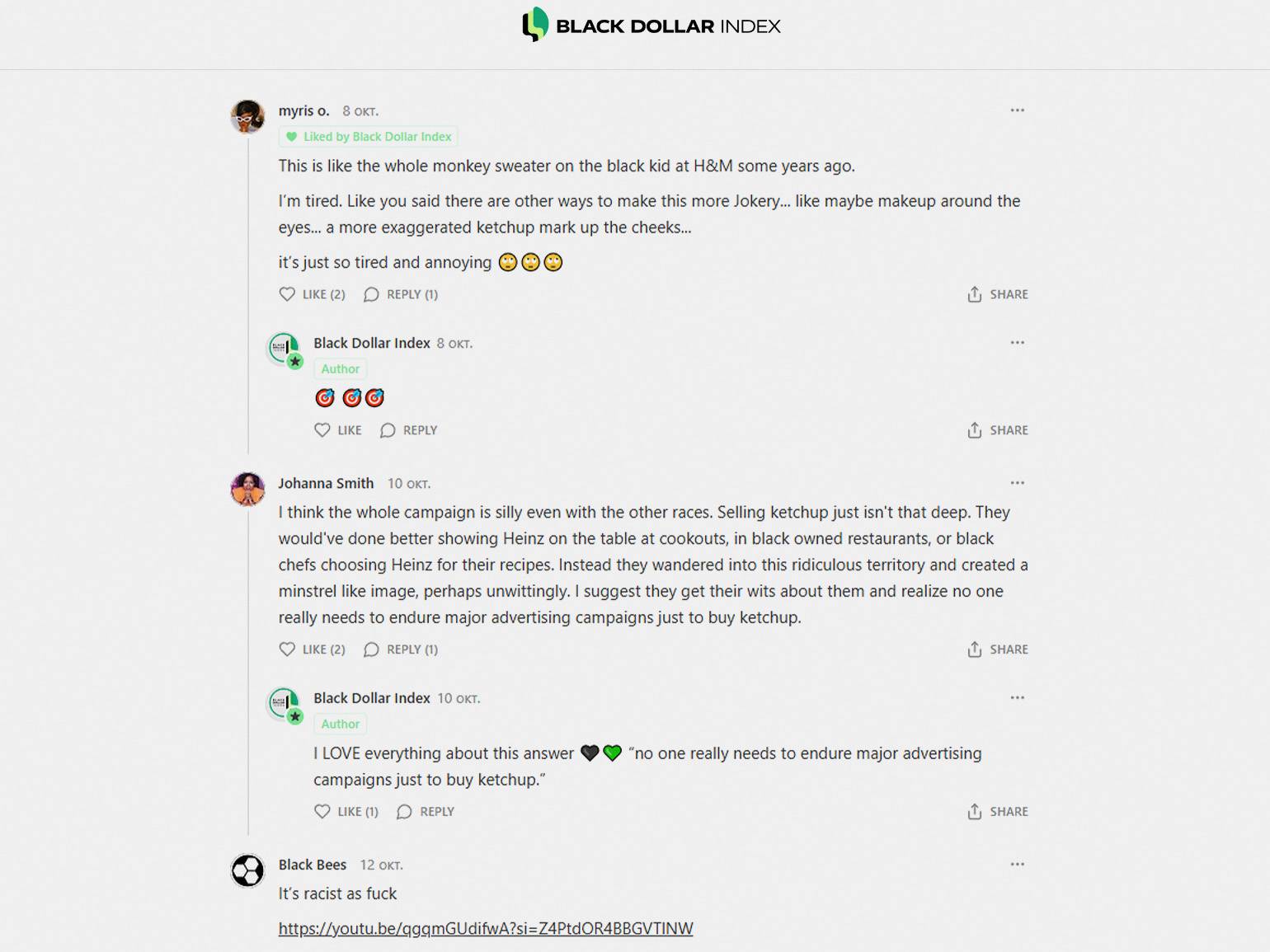The height and width of the screenshot is (952, 1270).
Task: Open options menu for Johanna Smith's comment
Action: coord(1017,483)
